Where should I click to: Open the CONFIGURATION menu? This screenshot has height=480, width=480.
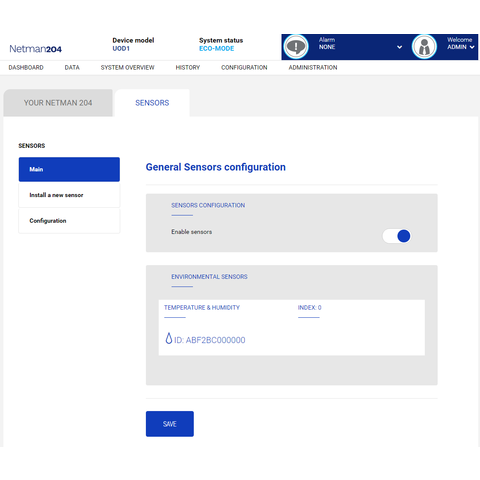coord(244,68)
